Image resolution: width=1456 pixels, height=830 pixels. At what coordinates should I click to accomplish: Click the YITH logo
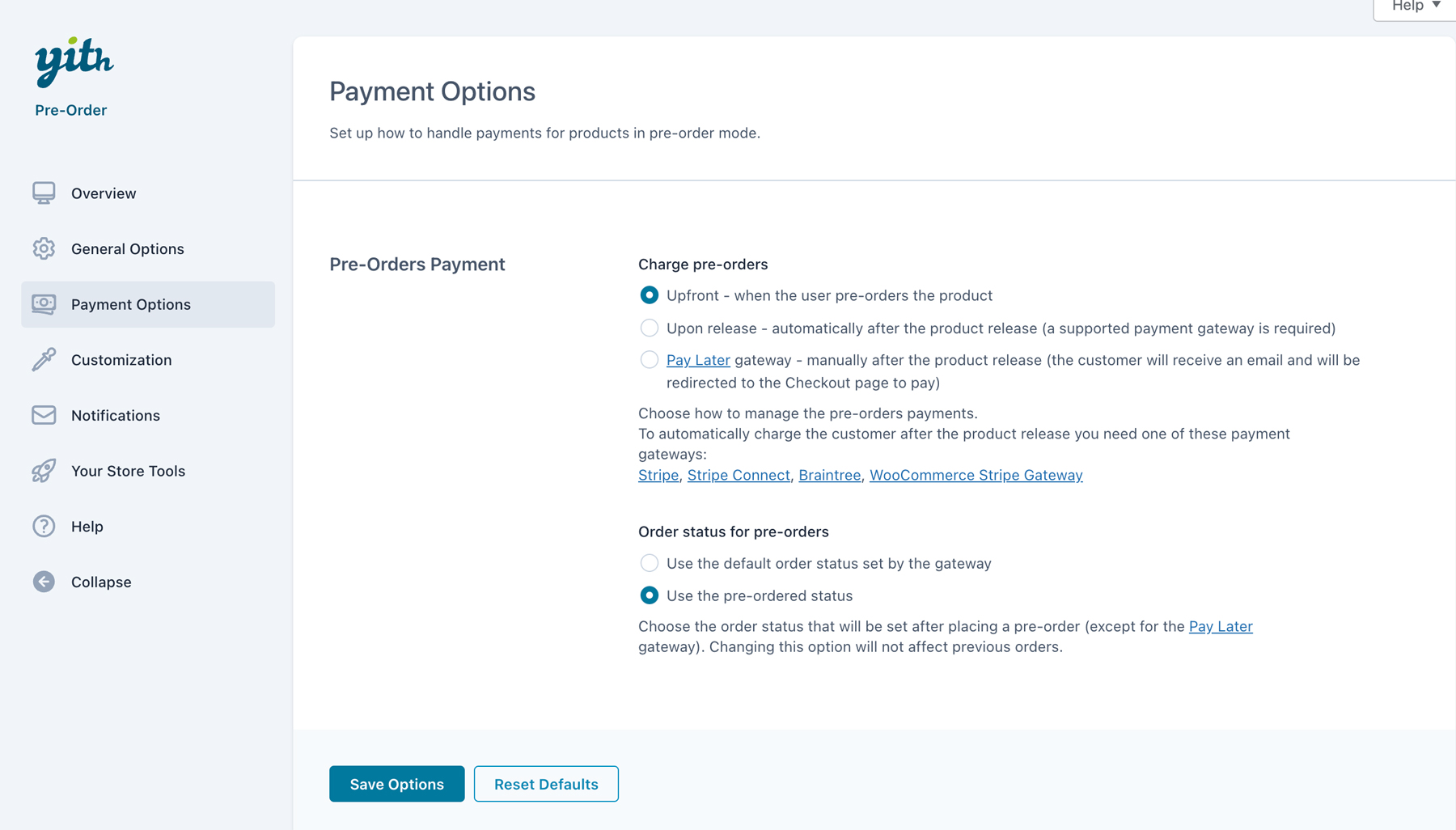pos(74,61)
